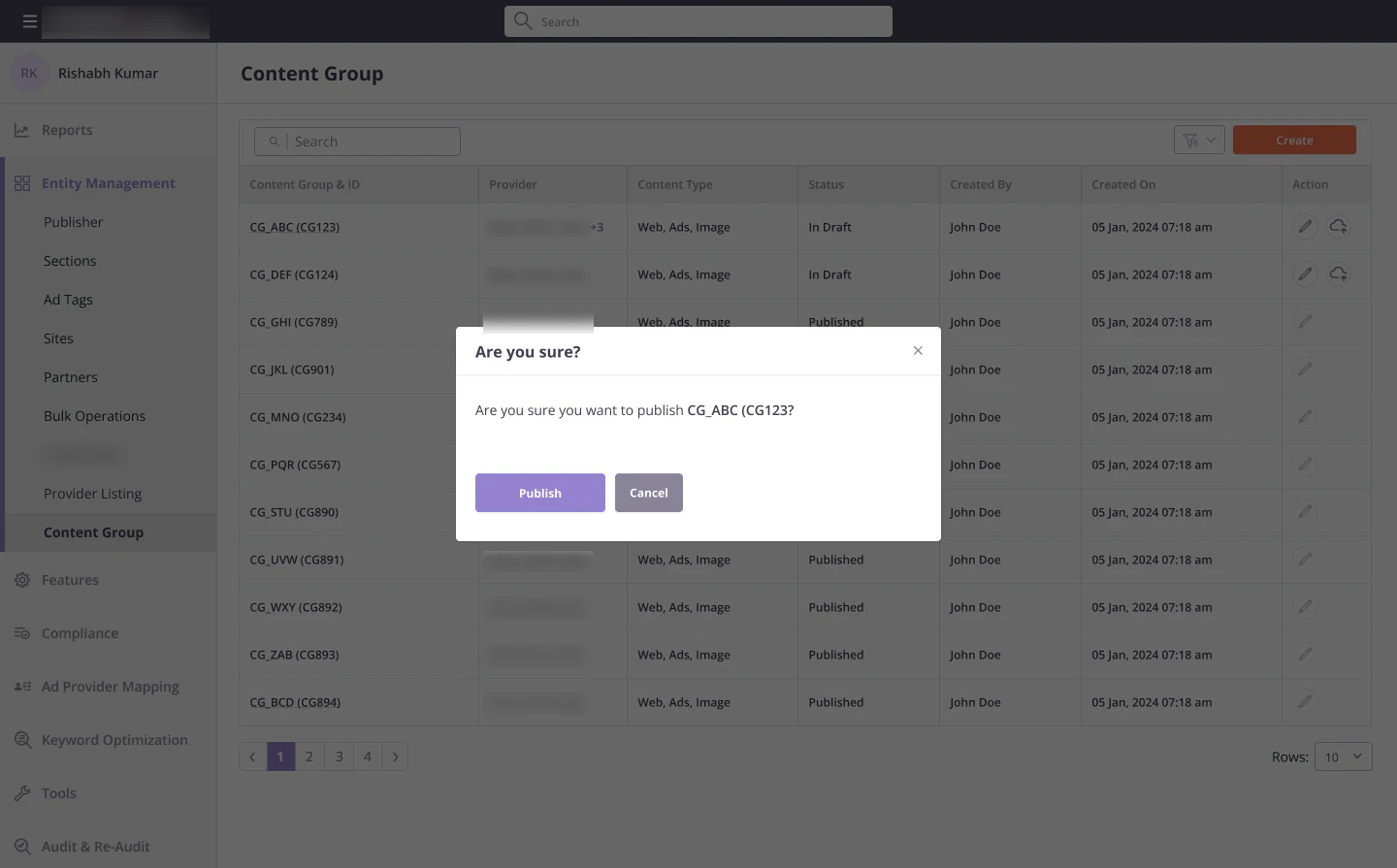Viewport: 1397px width, 868px height.
Task: Open the Rows per page dropdown
Action: click(x=1343, y=756)
